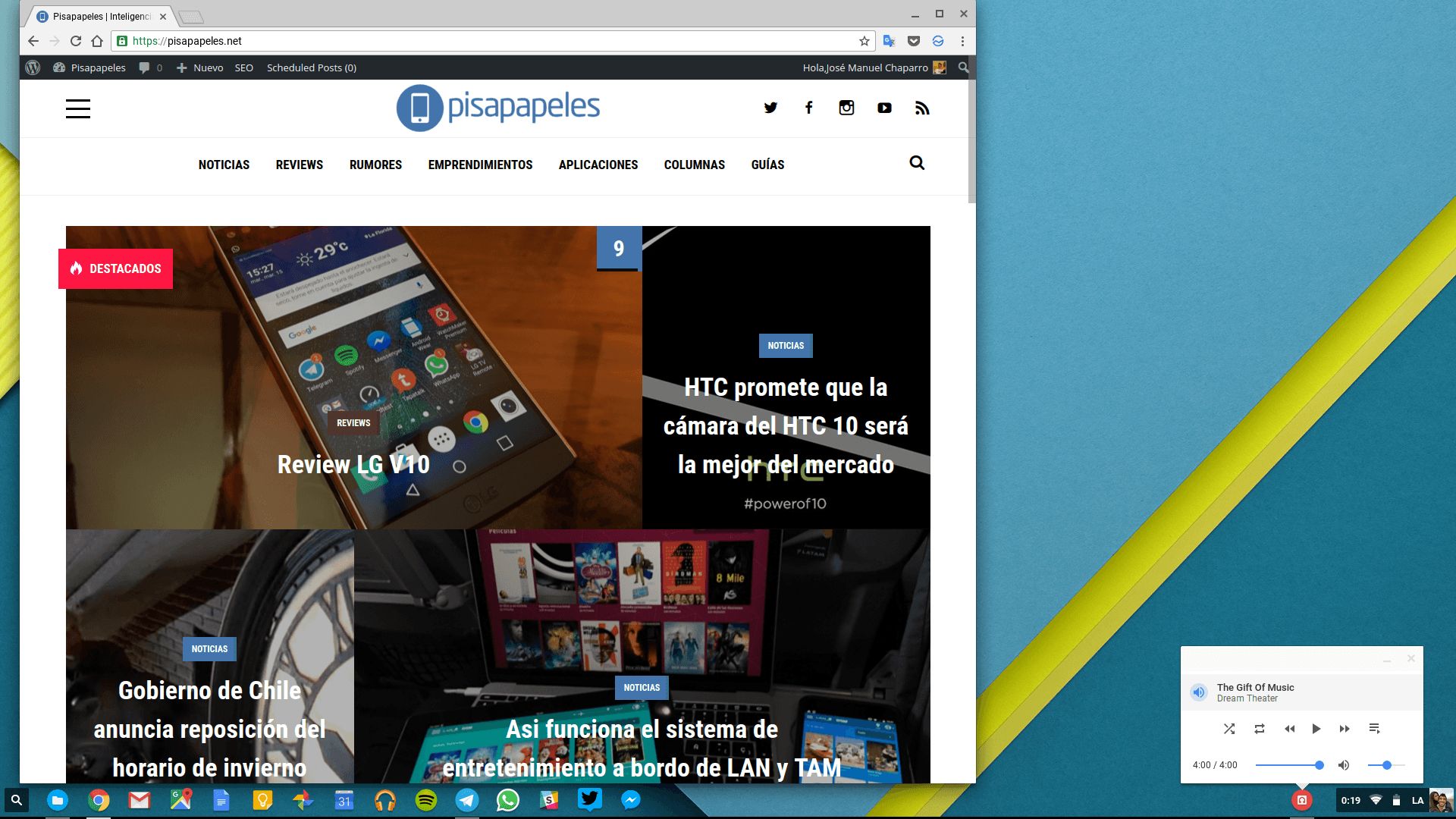The height and width of the screenshot is (819, 1456).
Task: Click Hola, José Manuel Chaparro account
Action: click(874, 67)
